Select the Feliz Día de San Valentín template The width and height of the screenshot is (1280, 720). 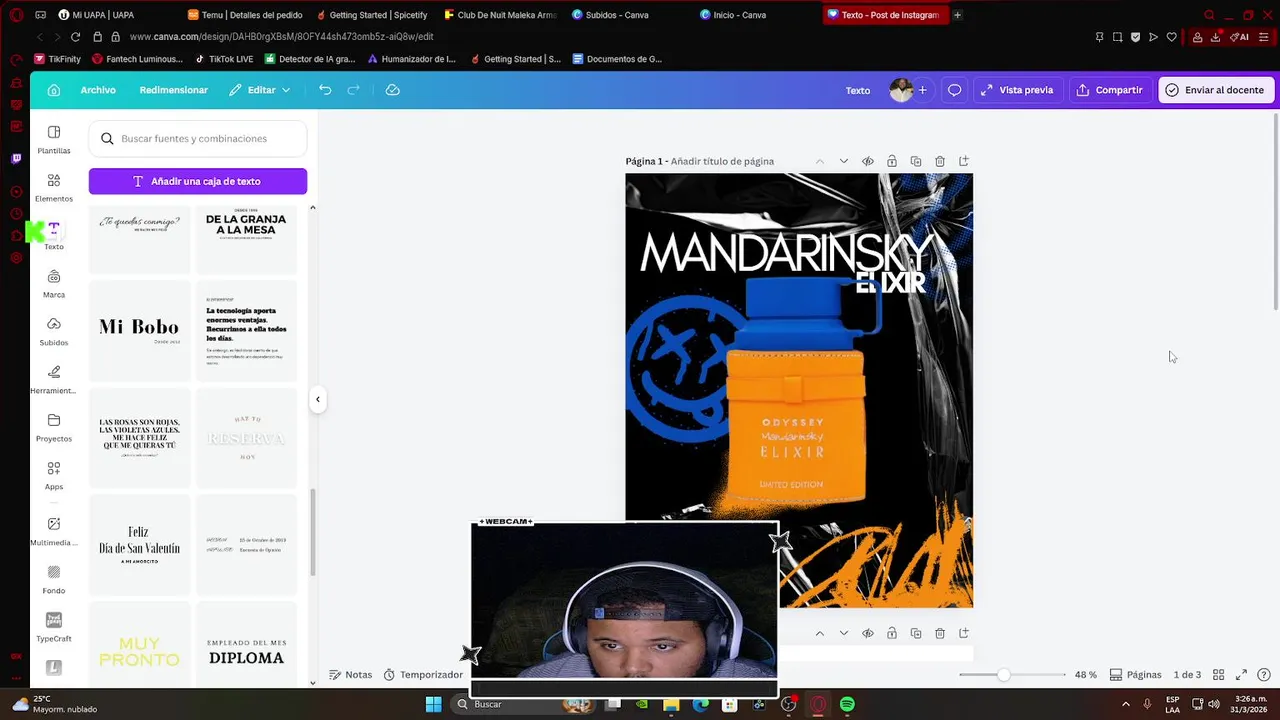pyautogui.click(x=139, y=543)
